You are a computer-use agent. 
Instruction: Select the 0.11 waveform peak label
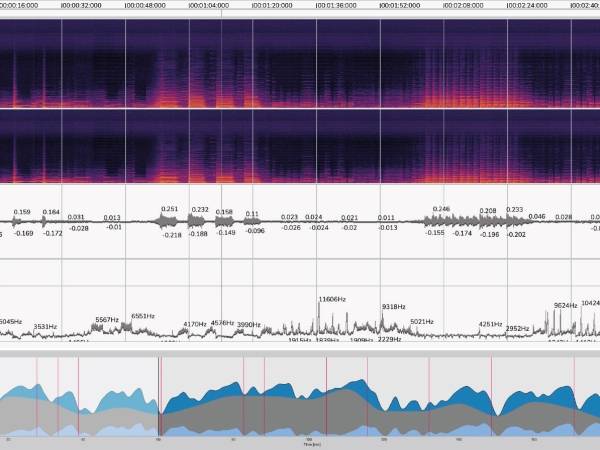click(252, 214)
